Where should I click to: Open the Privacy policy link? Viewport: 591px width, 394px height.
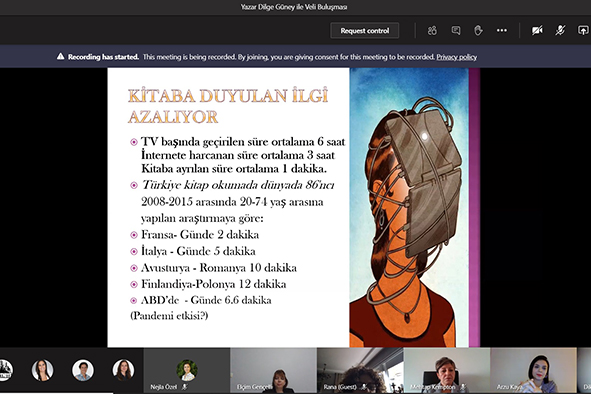(456, 57)
